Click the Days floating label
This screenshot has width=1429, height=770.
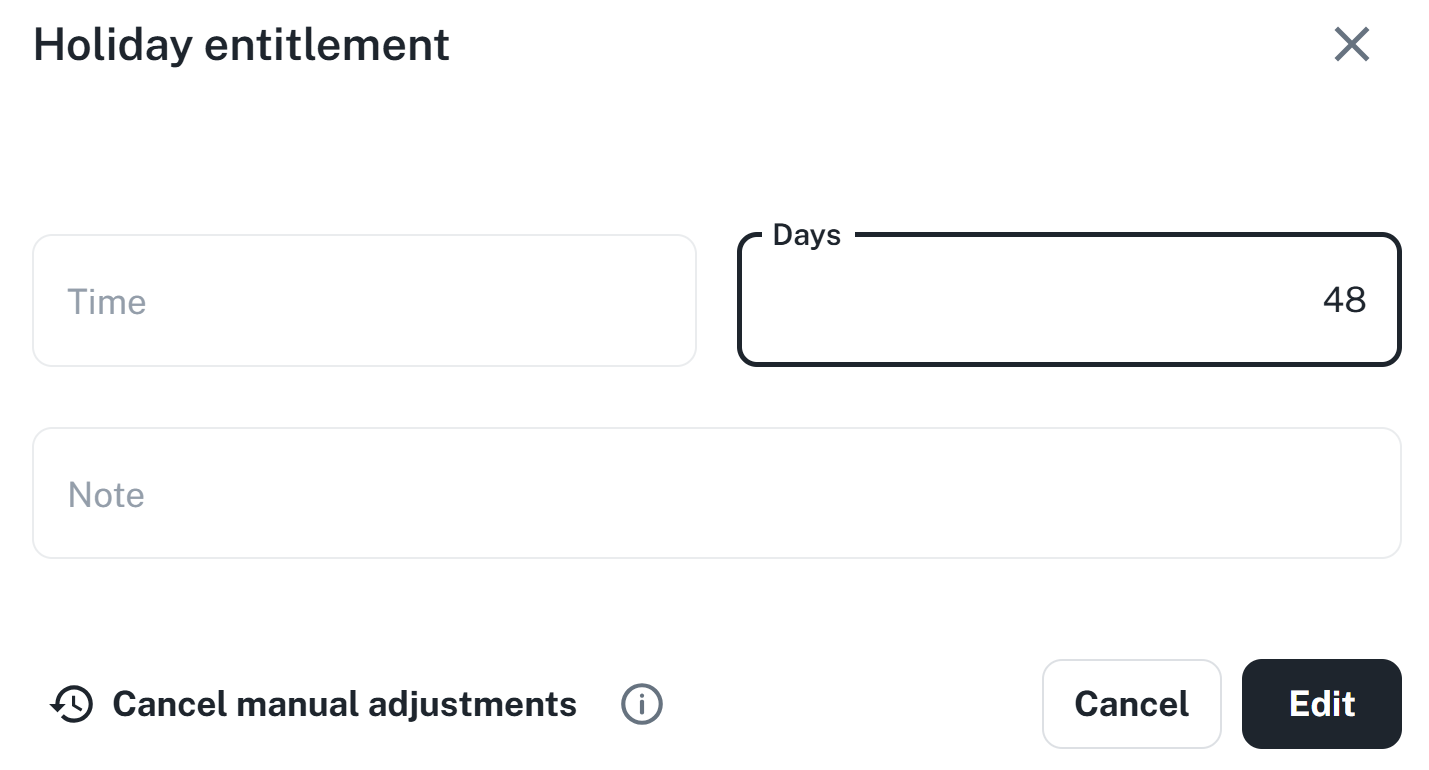[806, 236]
